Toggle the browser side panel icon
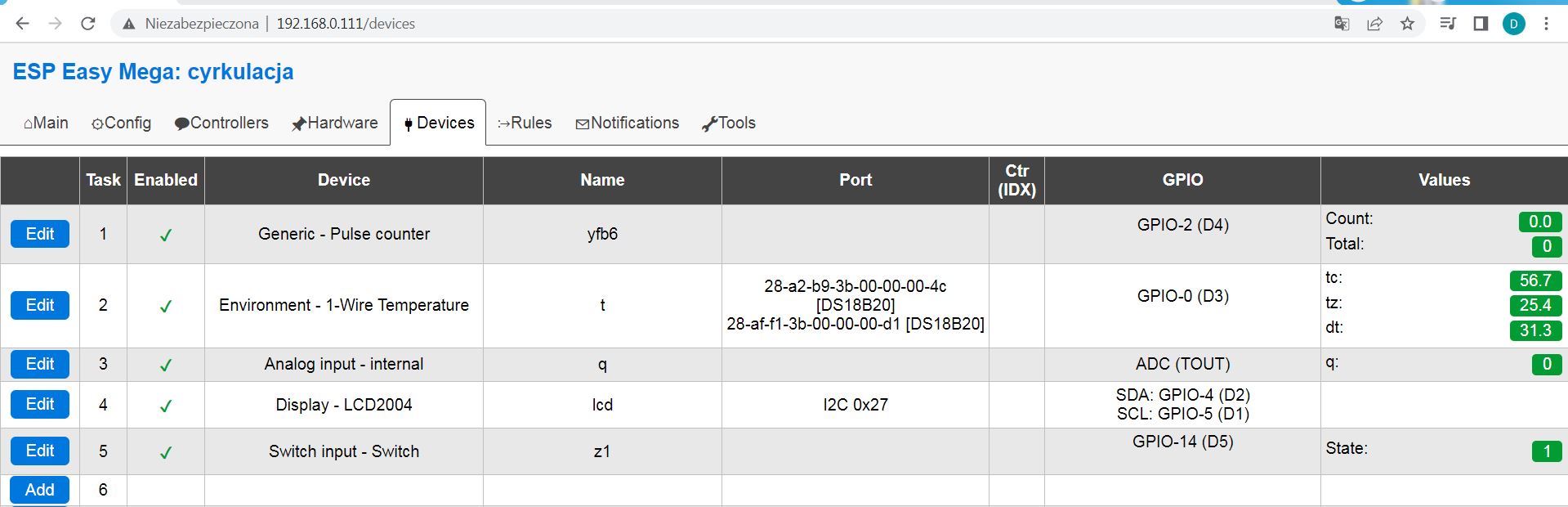This screenshot has width=1568, height=507. click(x=1481, y=24)
